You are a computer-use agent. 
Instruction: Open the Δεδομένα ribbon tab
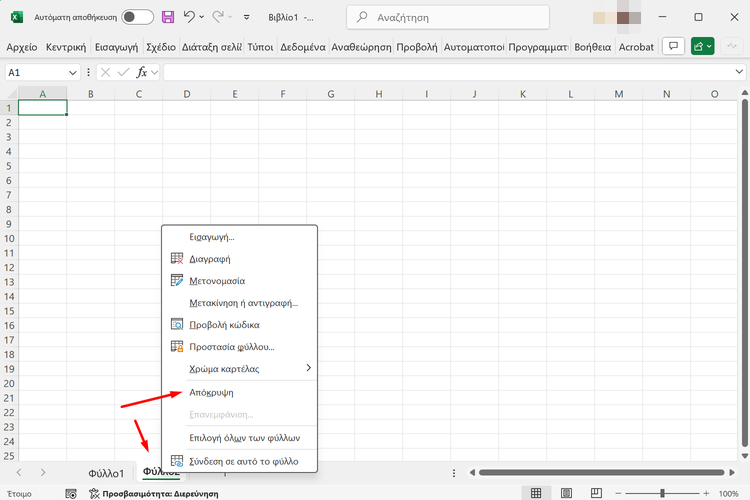point(303,47)
